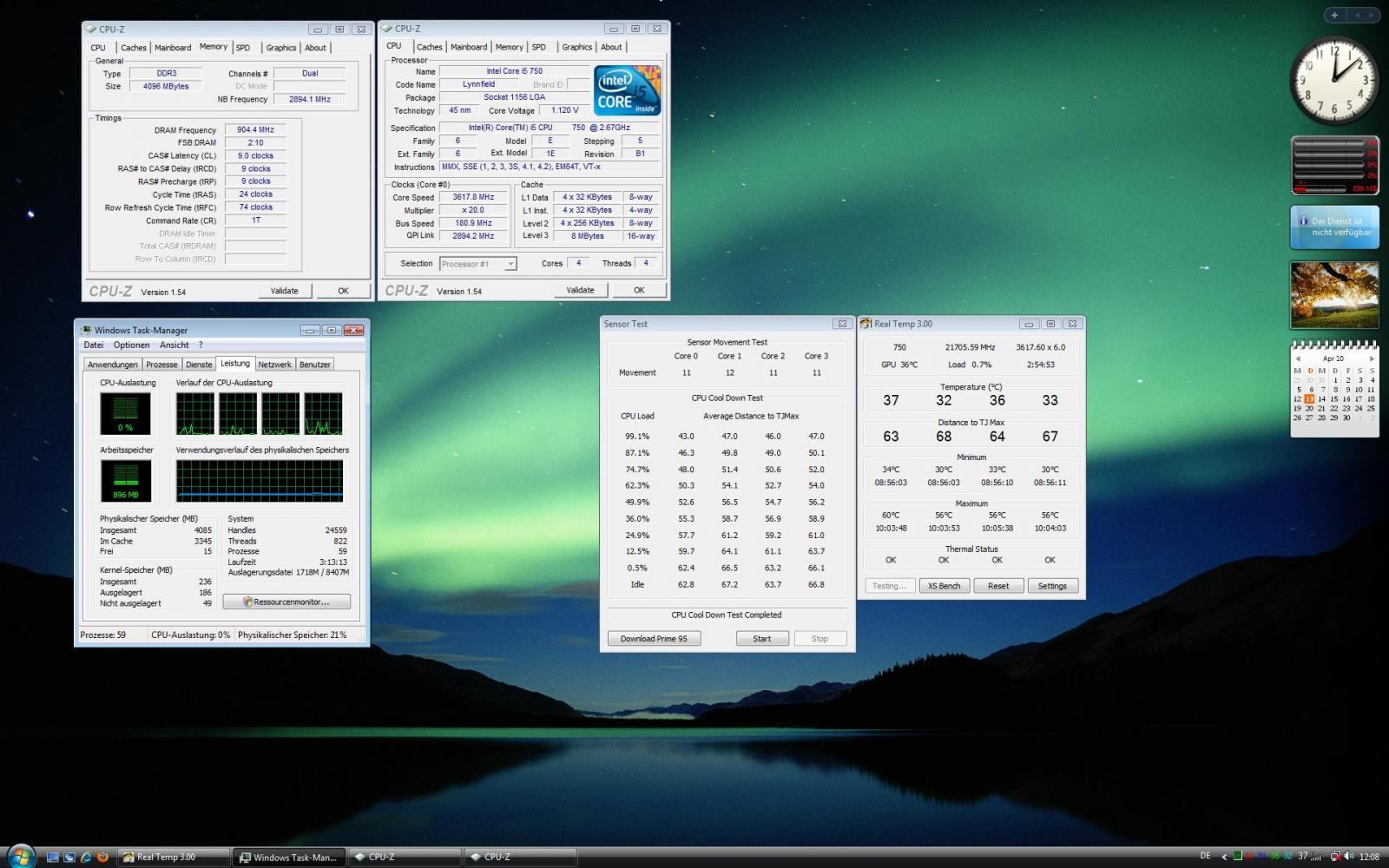Open SPD tab in left CPU-Z window
Viewport: 1389px width, 868px height.
tap(243, 48)
